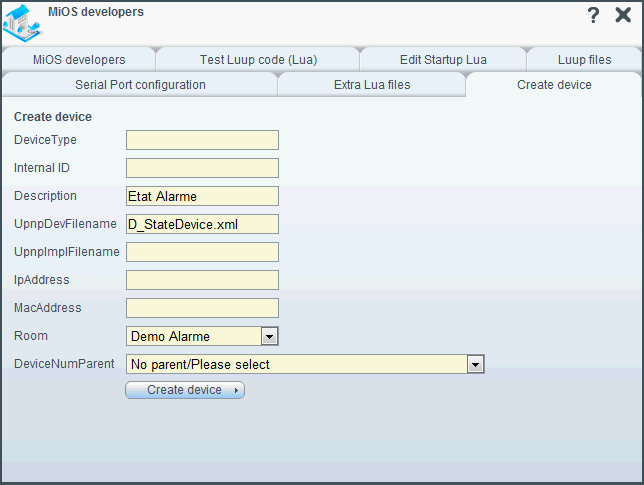Click the Create device button
The width and height of the screenshot is (644, 485).
coord(185,390)
